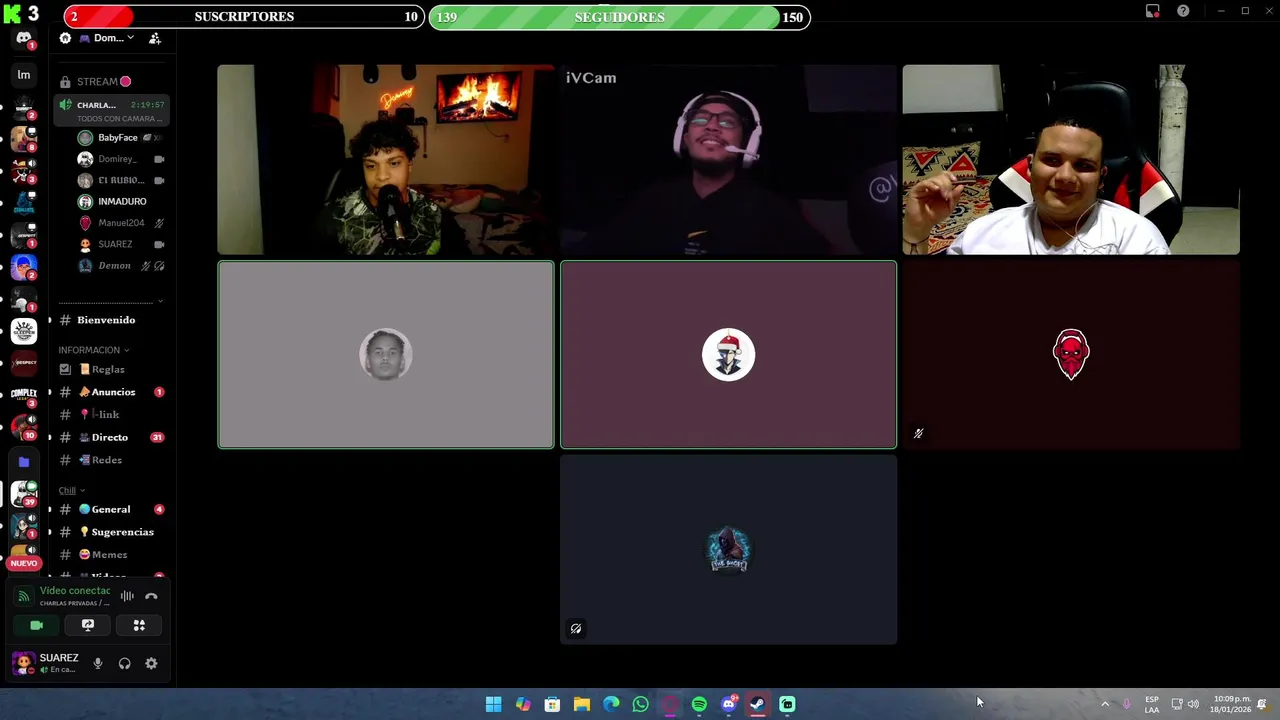Click the server guide icon beside Dom...
This screenshot has height=720, width=1280.
coord(65,38)
